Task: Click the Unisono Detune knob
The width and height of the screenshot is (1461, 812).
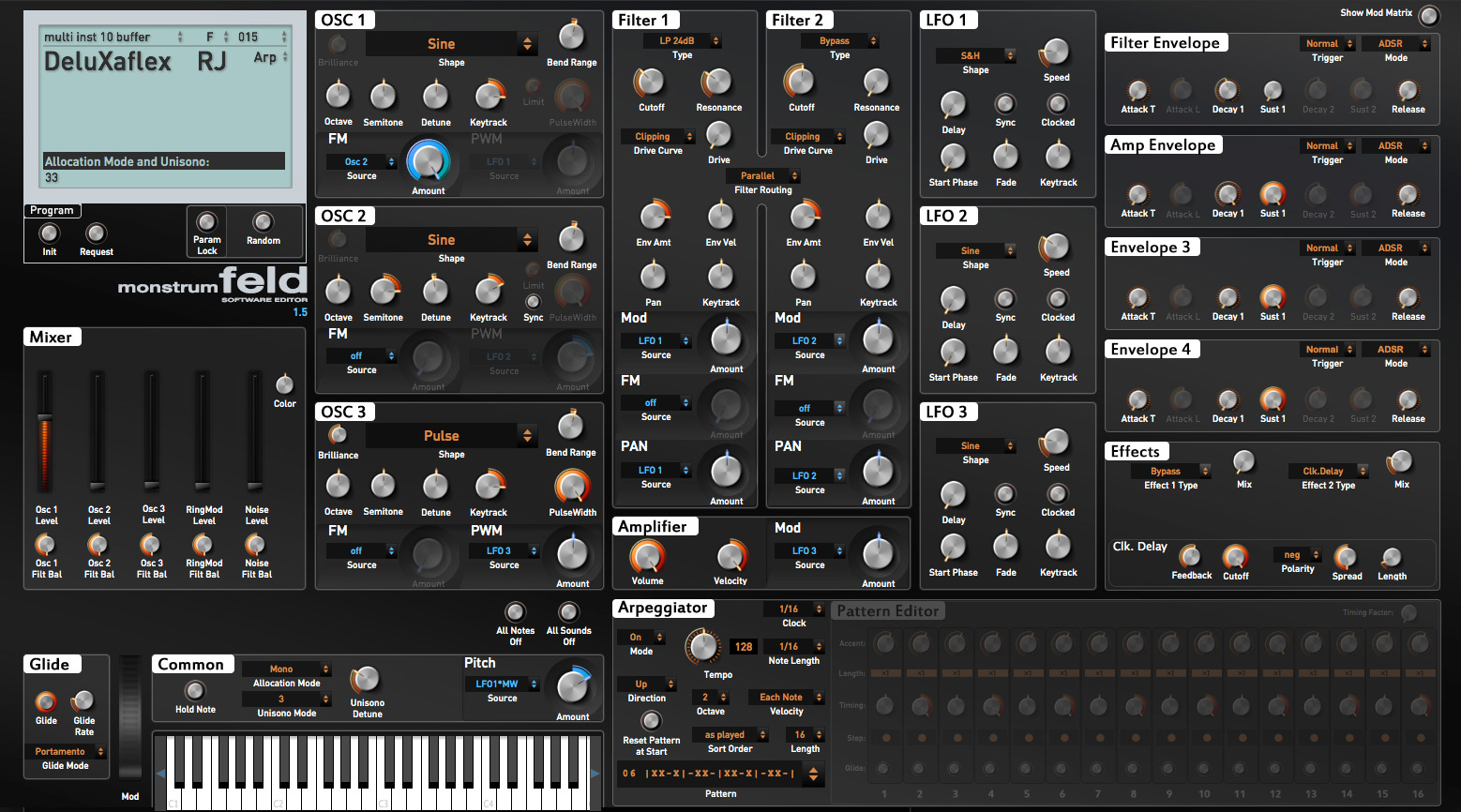Action: 366,680
